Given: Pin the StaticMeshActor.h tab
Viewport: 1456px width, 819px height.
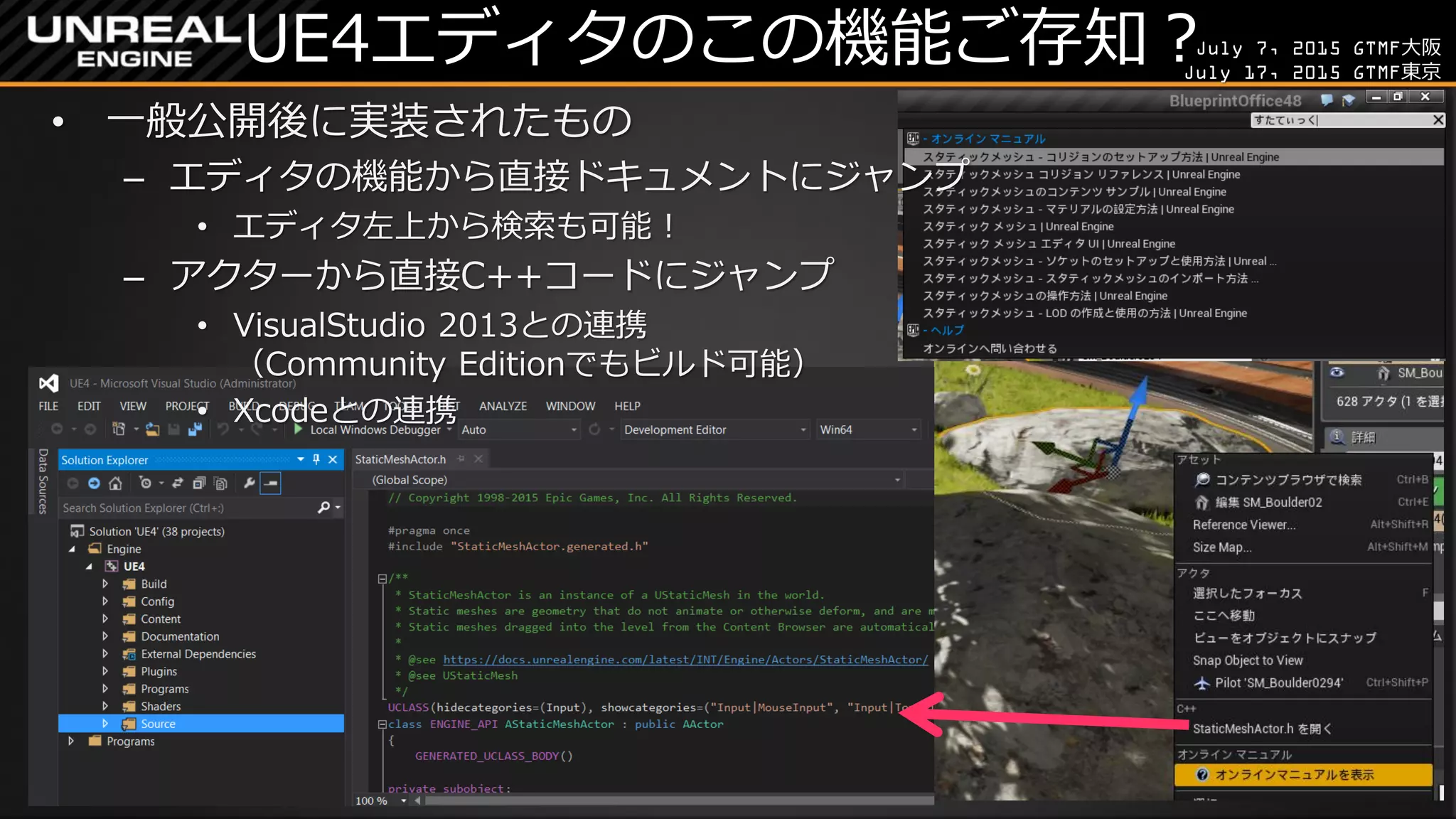Looking at the screenshot, I should click(x=461, y=459).
